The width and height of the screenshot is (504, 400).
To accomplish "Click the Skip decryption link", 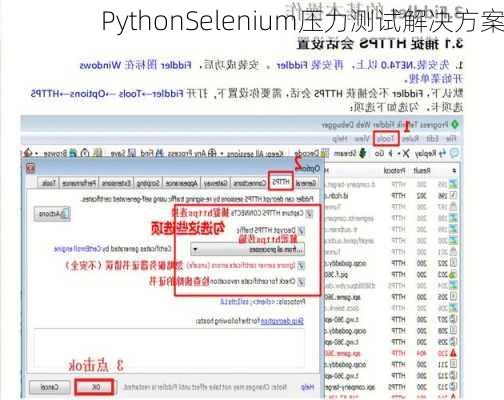I will (x=282, y=321).
